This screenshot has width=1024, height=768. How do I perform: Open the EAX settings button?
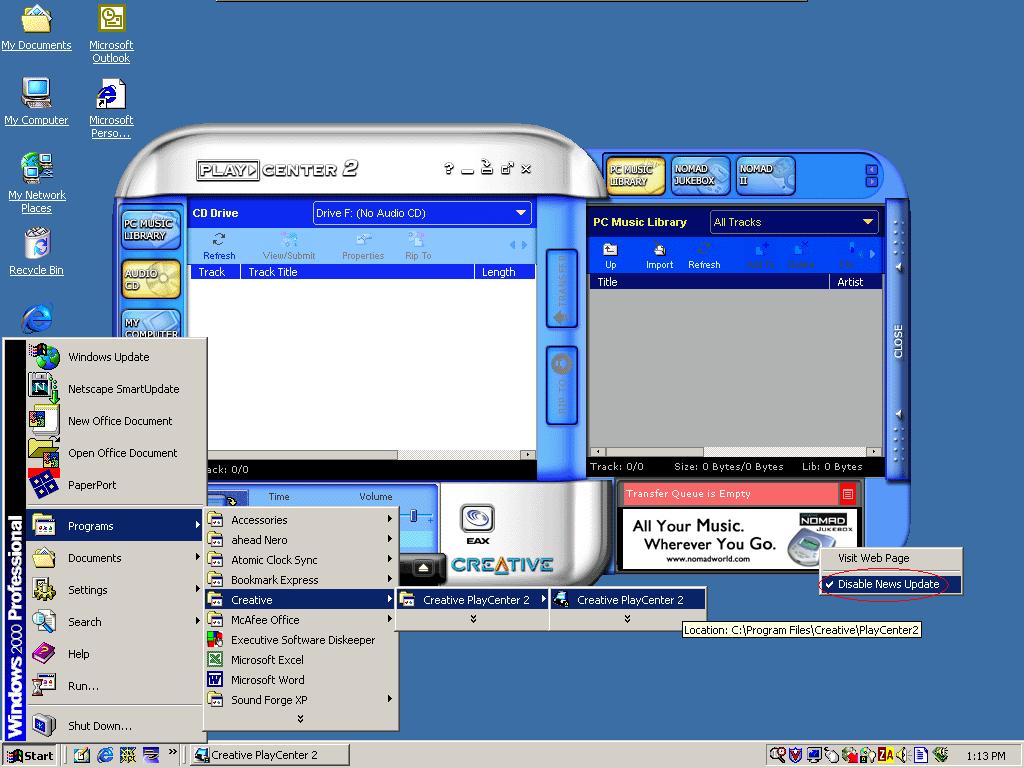(477, 520)
